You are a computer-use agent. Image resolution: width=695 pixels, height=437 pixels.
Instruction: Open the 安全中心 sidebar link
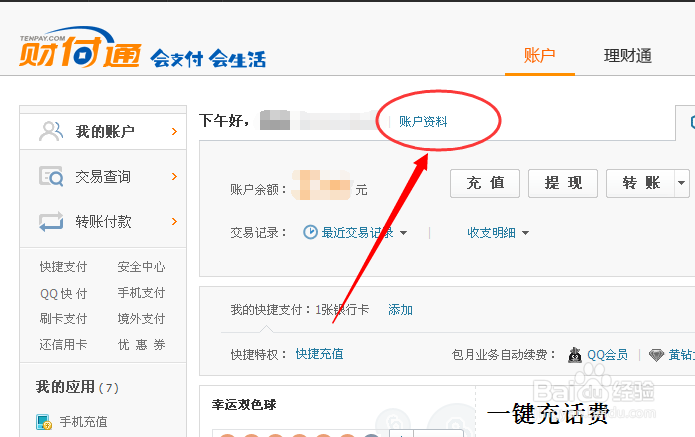point(141,267)
